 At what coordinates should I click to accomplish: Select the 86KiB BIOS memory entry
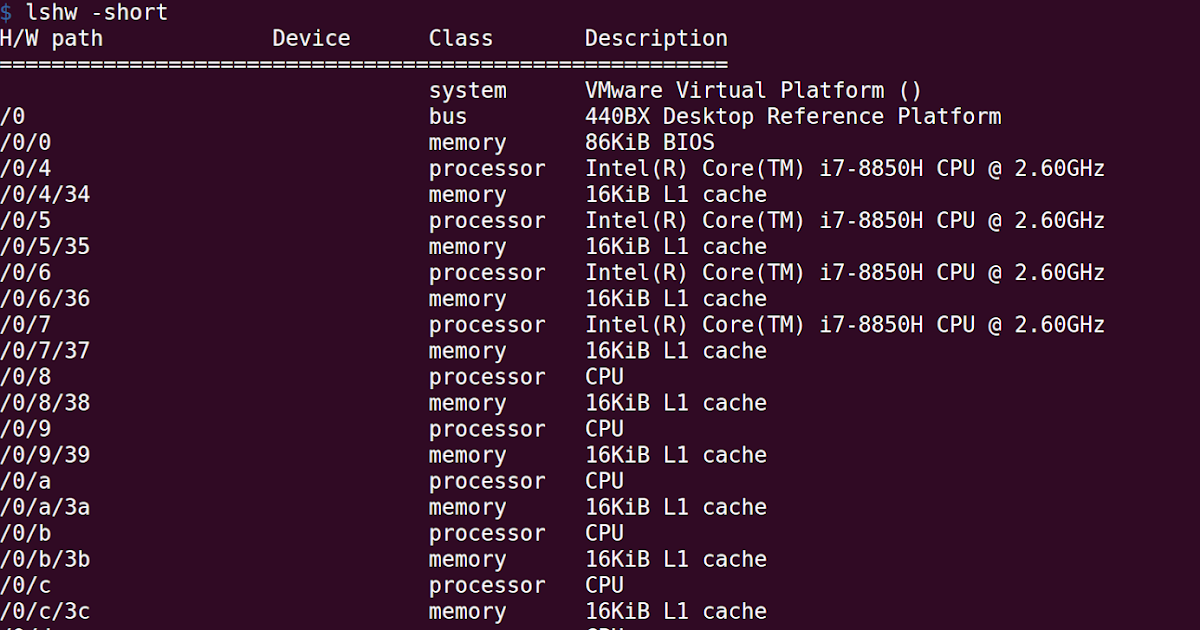click(650, 142)
